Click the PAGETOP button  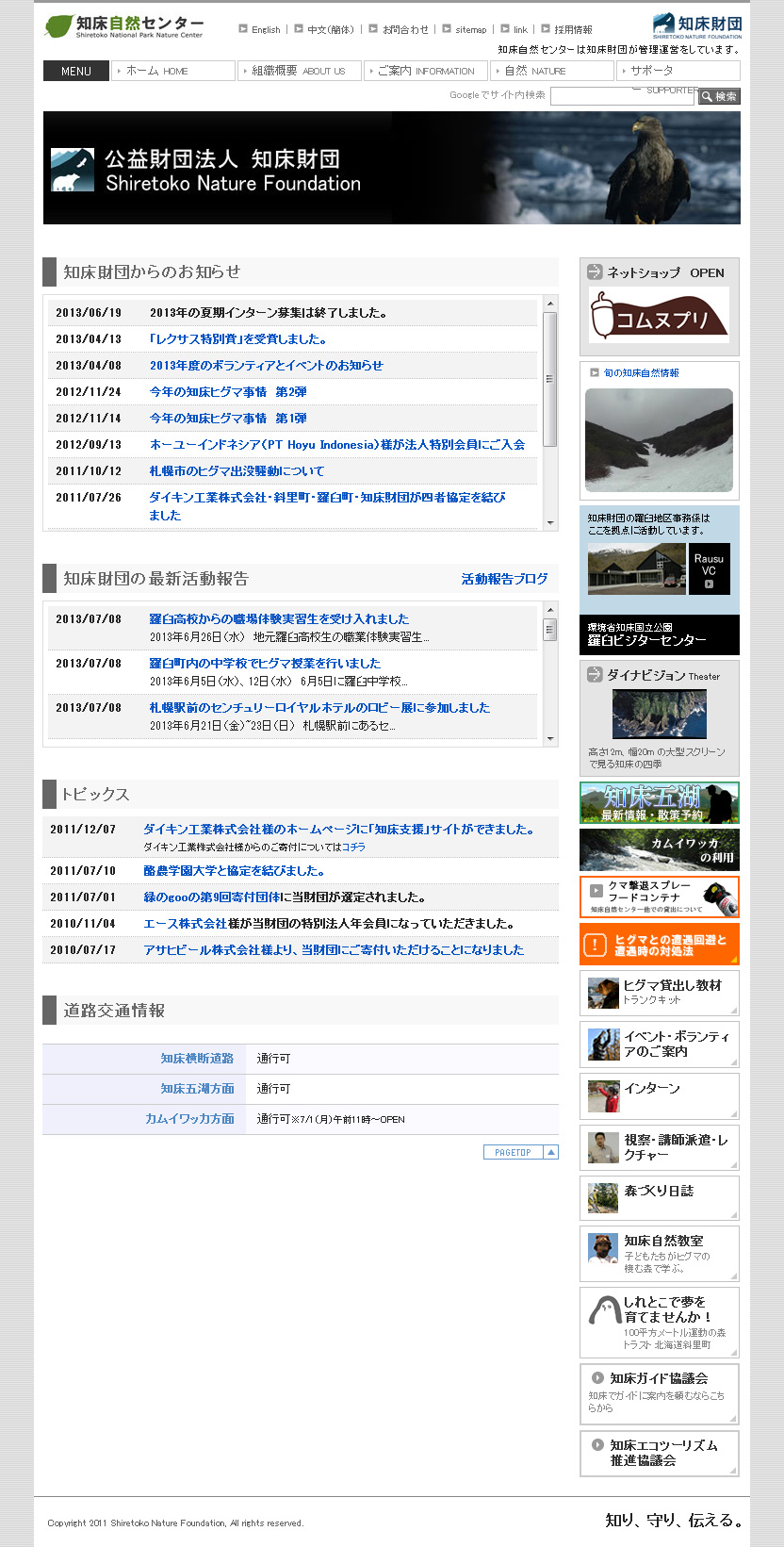pos(521,1152)
